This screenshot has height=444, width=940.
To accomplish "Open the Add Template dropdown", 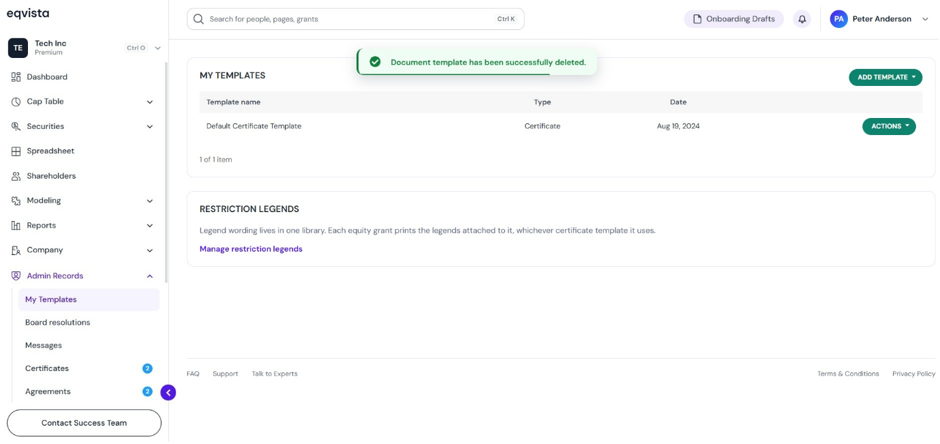I will click(885, 77).
